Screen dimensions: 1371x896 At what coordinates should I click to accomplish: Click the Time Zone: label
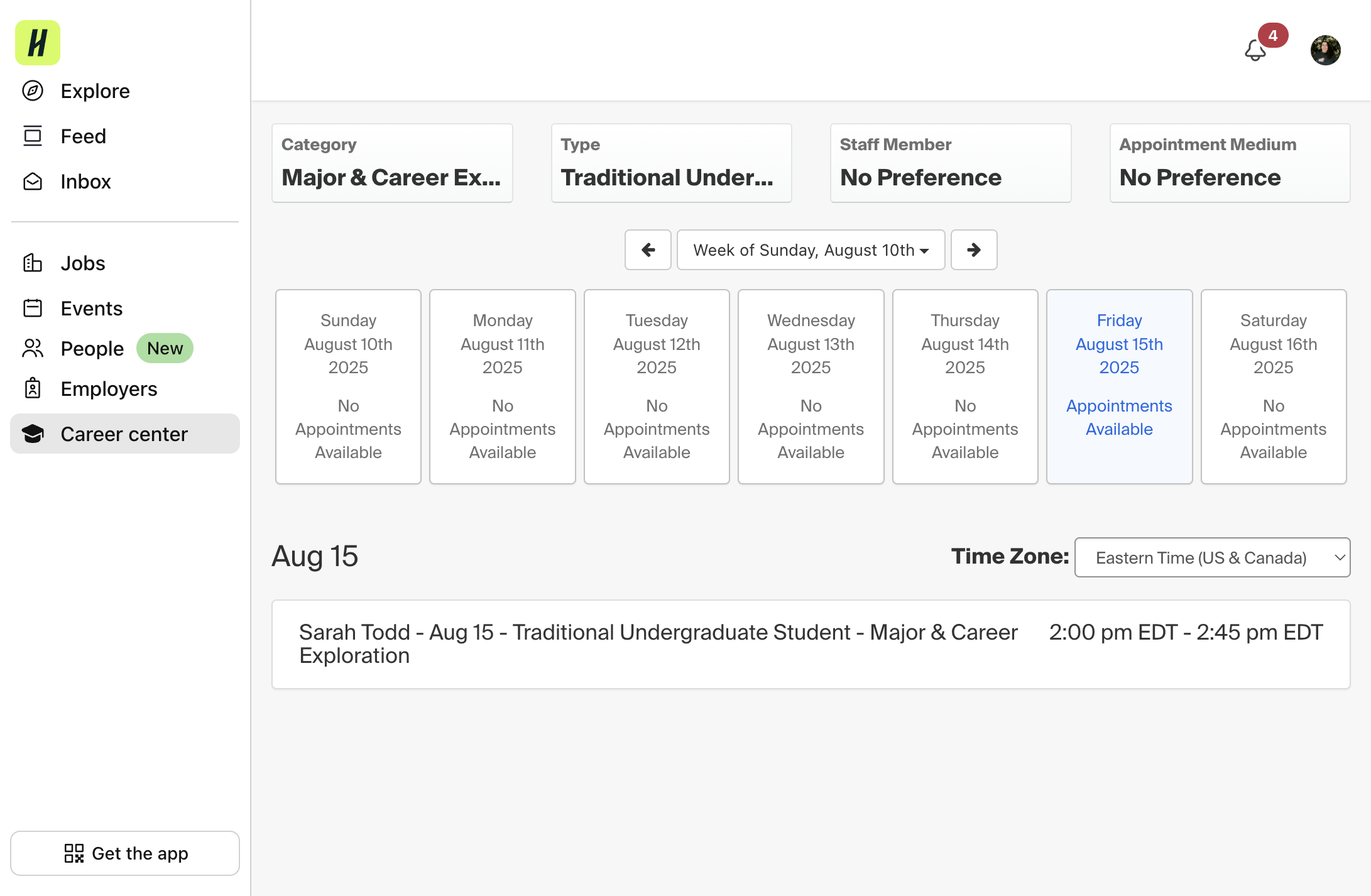(x=1010, y=556)
